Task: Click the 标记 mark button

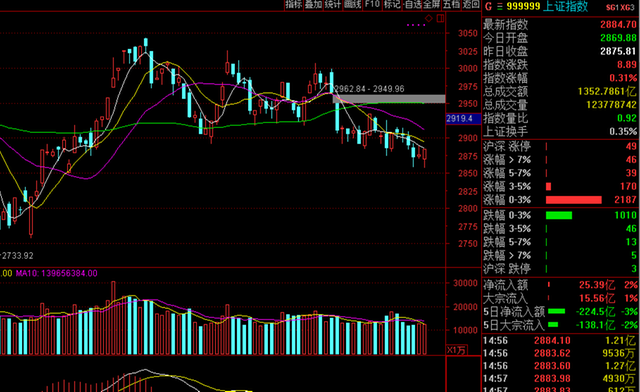Action: tap(392, 4)
